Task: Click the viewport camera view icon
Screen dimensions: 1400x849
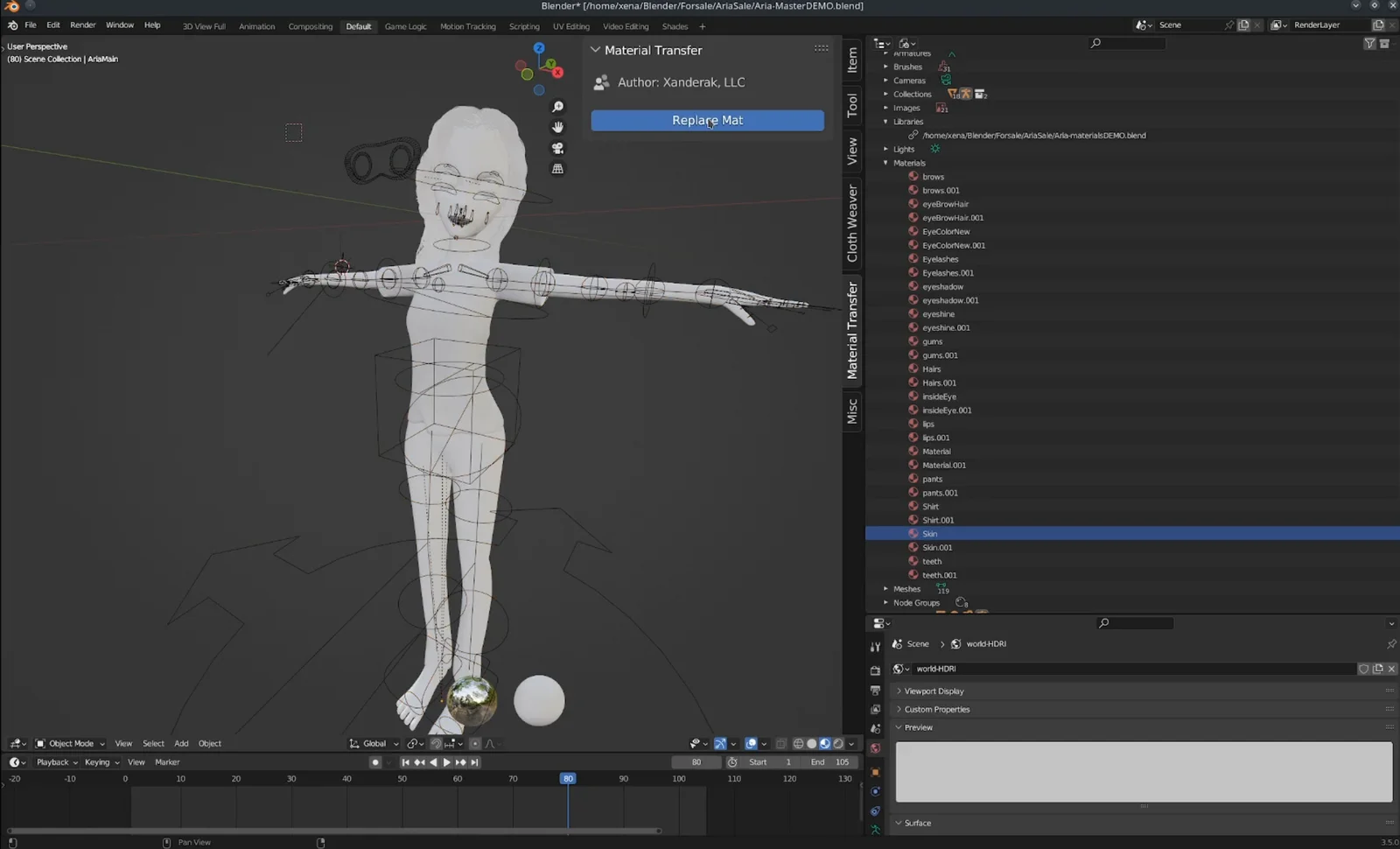Action: pyautogui.click(x=557, y=148)
